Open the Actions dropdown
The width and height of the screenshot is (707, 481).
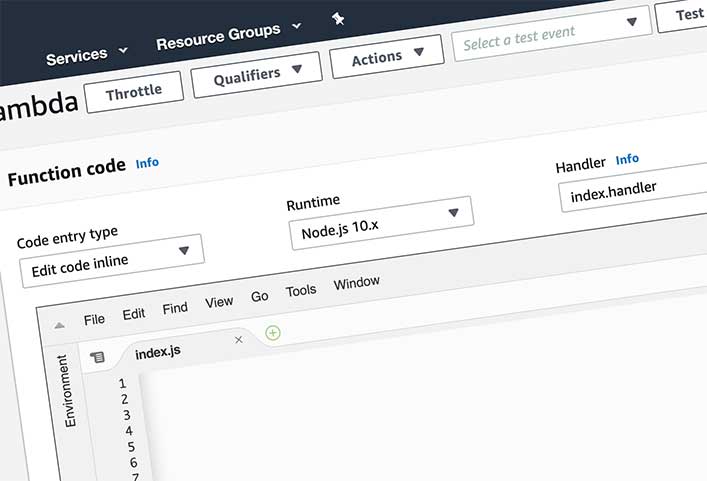click(x=387, y=56)
